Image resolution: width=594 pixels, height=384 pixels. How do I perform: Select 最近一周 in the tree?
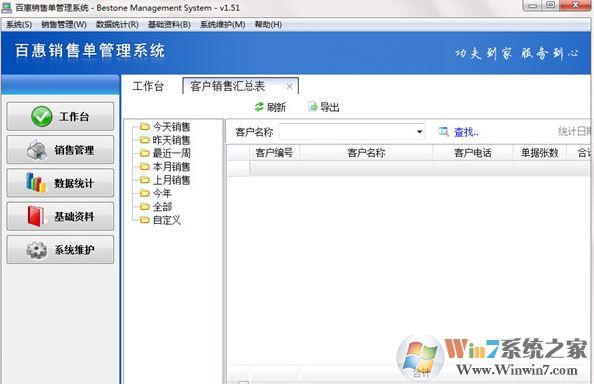coord(171,153)
